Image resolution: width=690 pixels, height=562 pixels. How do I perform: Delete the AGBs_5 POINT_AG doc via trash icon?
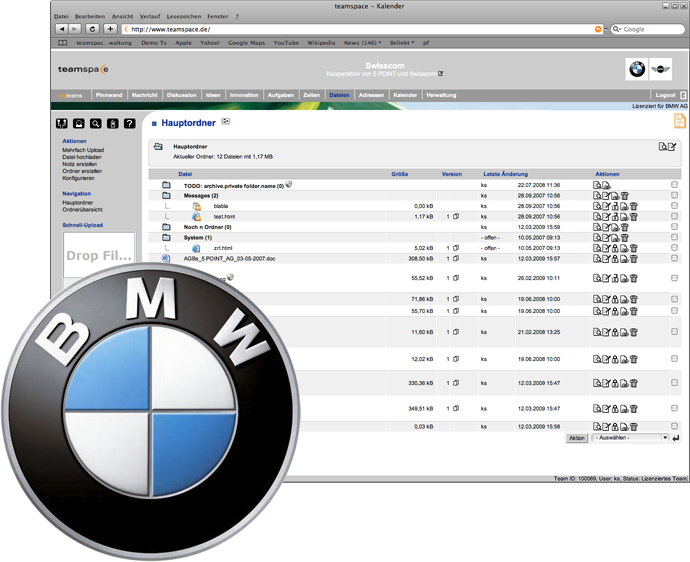(x=634, y=259)
